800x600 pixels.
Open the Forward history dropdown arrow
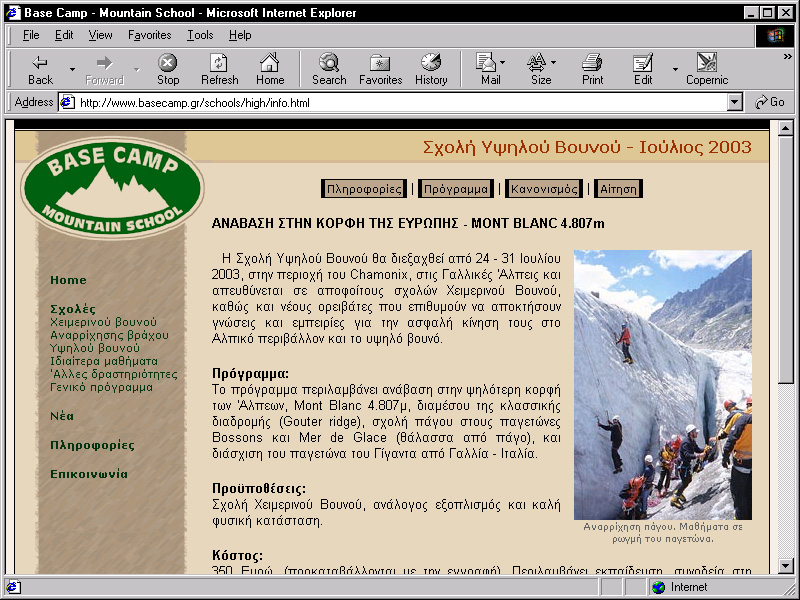pos(137,69)
